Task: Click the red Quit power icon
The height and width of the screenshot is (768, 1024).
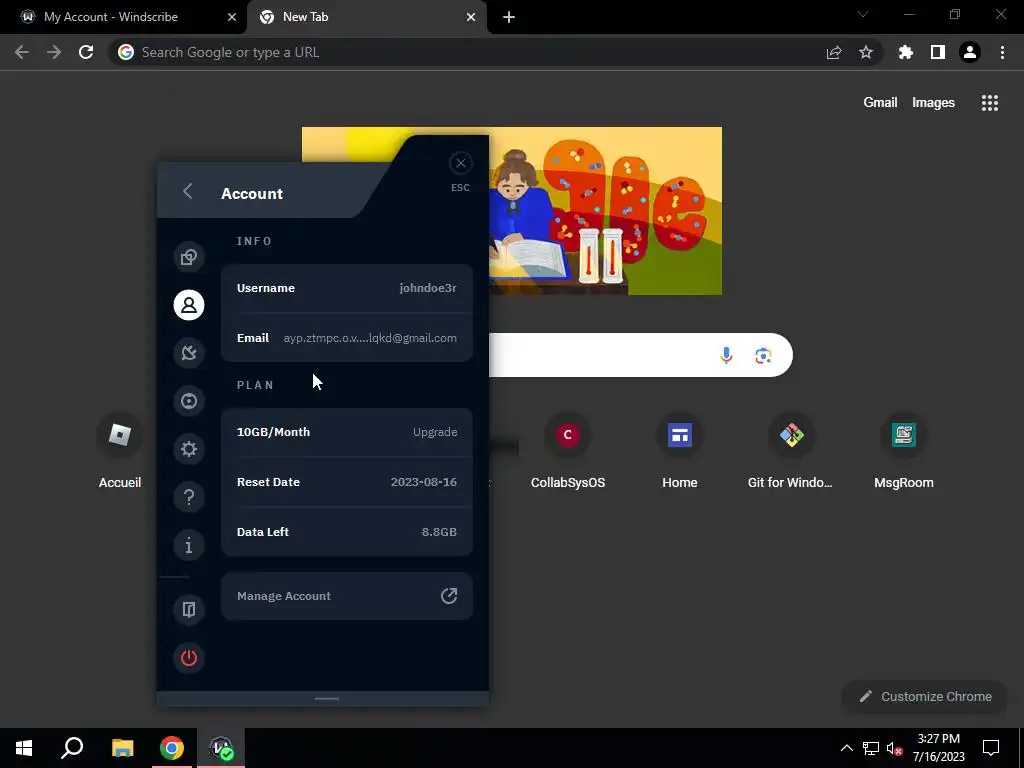Action: pos(189,658)
